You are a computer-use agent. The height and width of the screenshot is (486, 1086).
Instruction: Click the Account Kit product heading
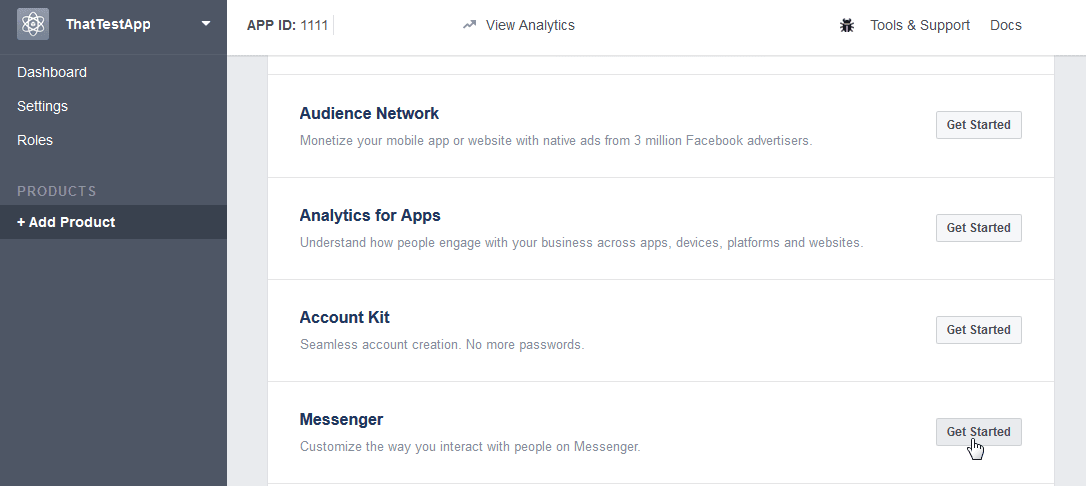[x=344, y=318]
